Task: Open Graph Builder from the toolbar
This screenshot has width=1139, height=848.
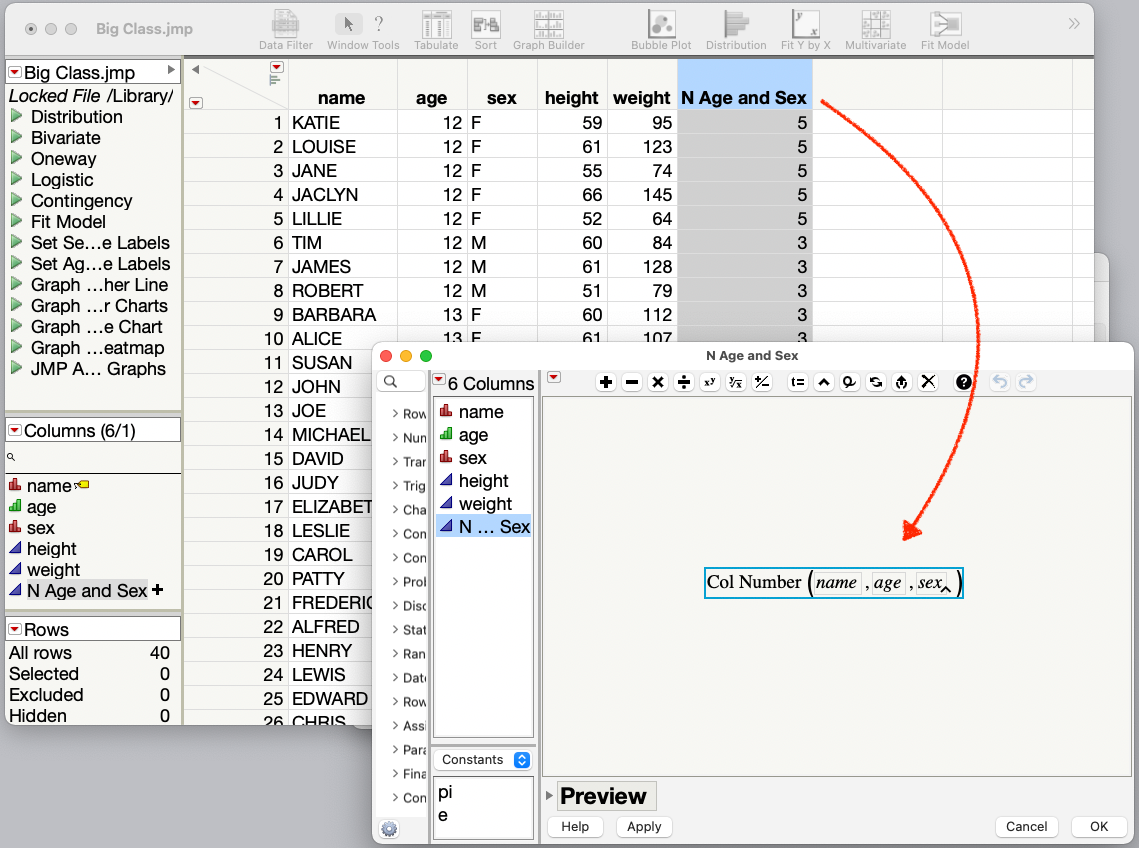Action: 548,25
